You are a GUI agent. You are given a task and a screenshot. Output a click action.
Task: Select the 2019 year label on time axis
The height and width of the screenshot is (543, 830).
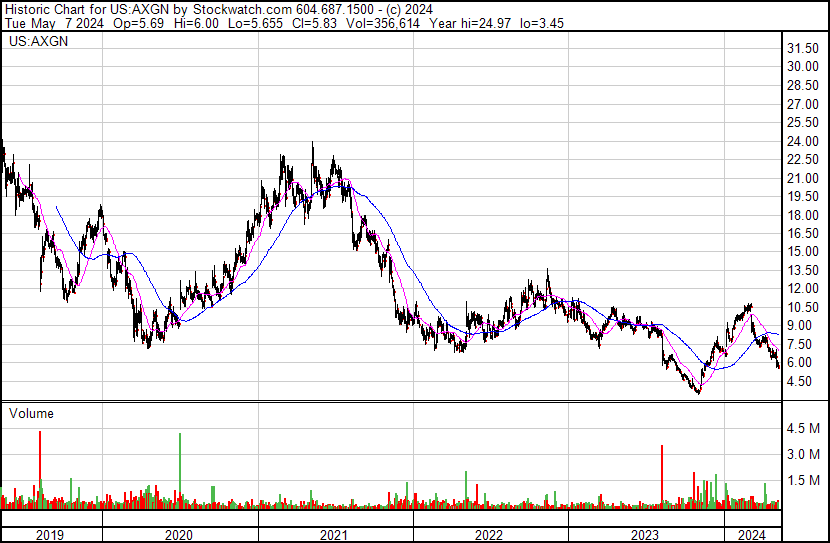[x=51, y=535]
